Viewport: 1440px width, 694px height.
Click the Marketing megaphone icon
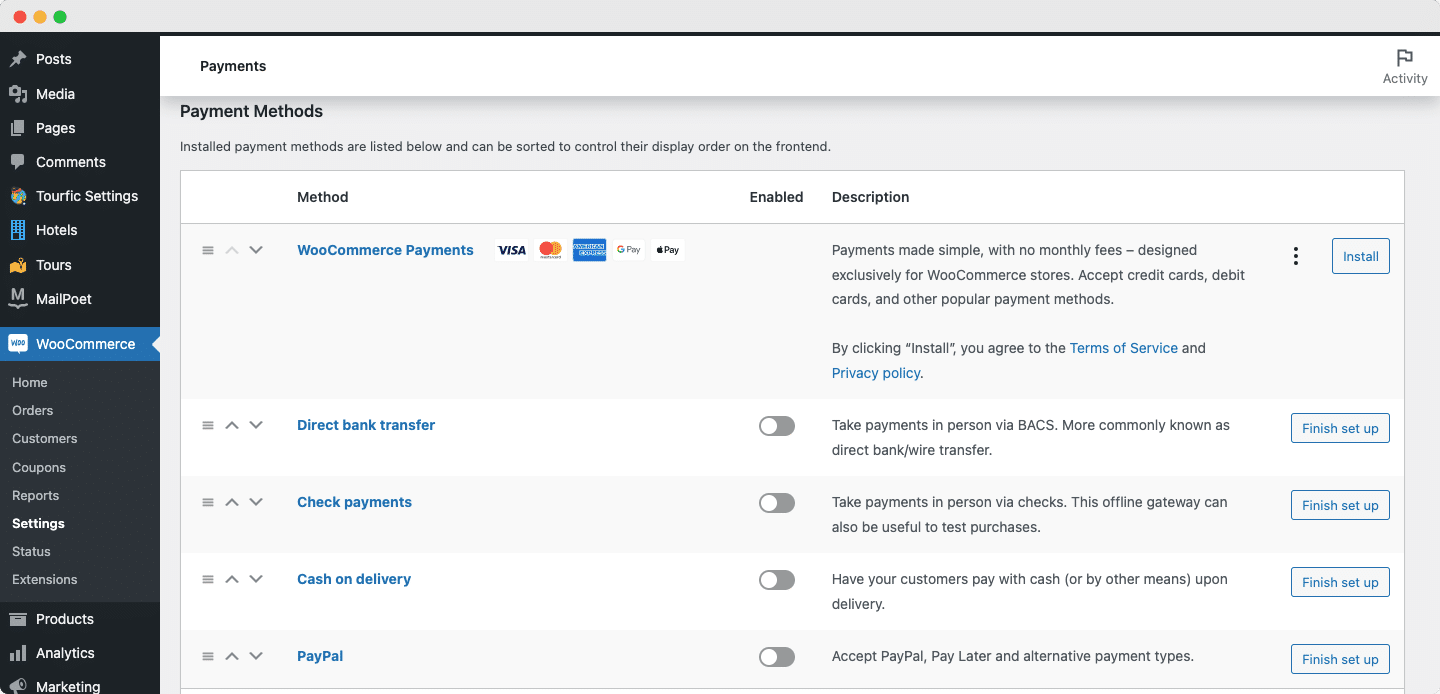(18, 687)
